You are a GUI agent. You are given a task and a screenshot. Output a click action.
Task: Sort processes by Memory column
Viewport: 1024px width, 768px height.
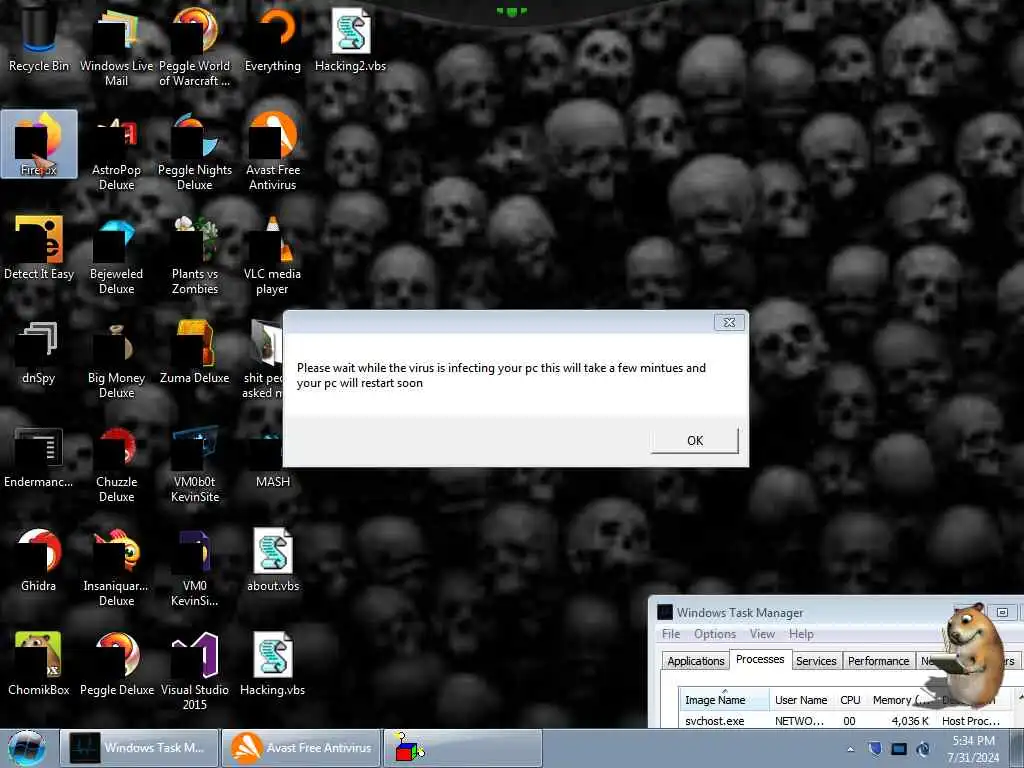click(x=901, y=699)
